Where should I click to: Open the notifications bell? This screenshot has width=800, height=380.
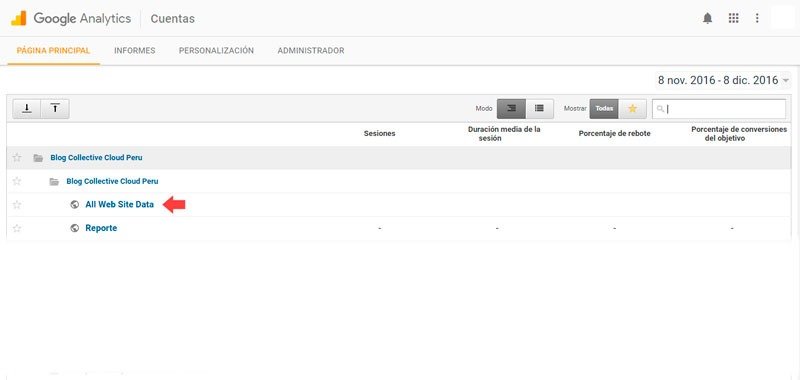(707, 18)
